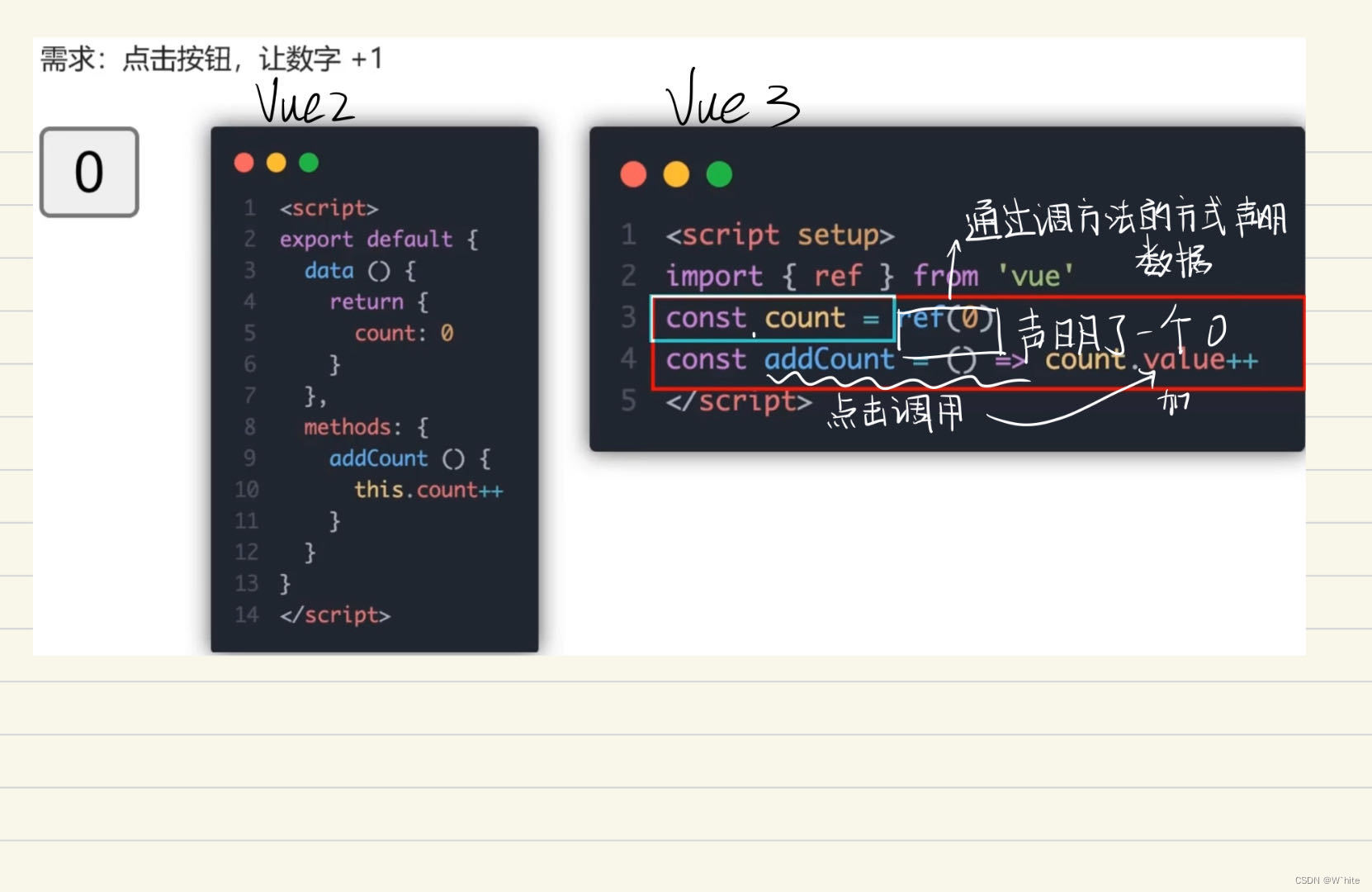
Task: Click line number 14 in the Vue2 code
Action: (x=246, y=614)
